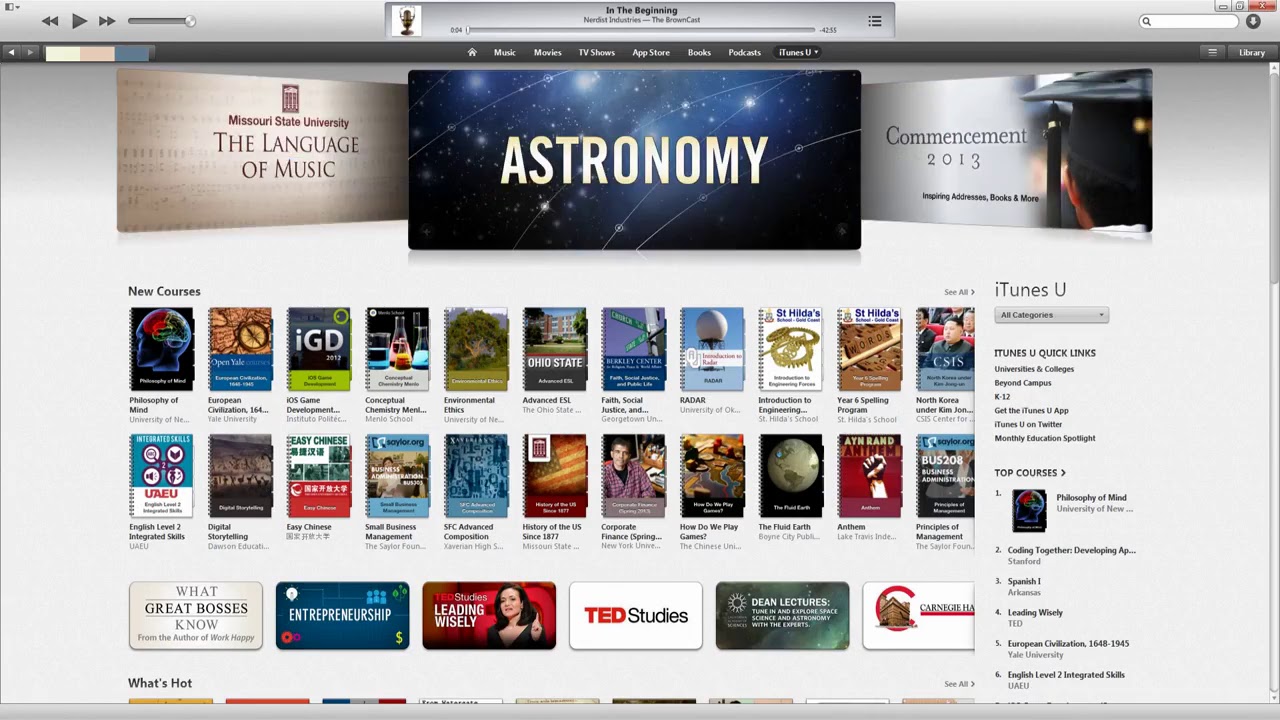Open The Fluid Earth course icon

click(790, 476)
